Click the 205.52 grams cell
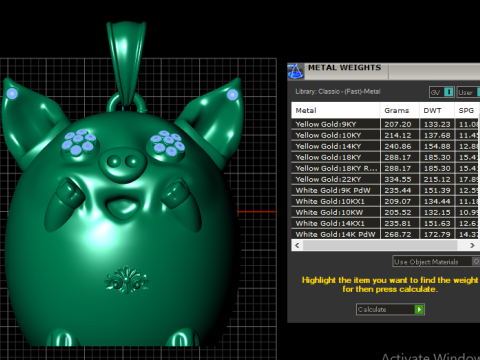This screenshot has width=480, height=360. pyautogui.click(x=399, y=212)
